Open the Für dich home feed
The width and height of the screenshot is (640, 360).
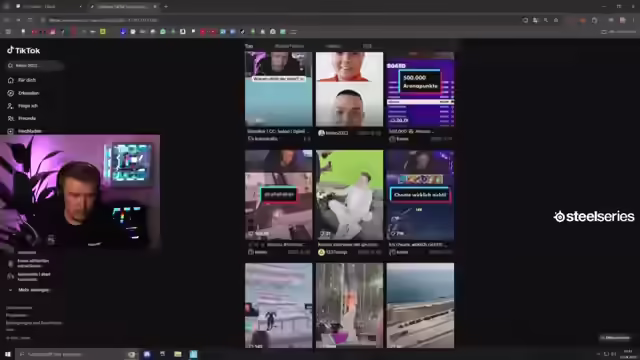point(22,80)
